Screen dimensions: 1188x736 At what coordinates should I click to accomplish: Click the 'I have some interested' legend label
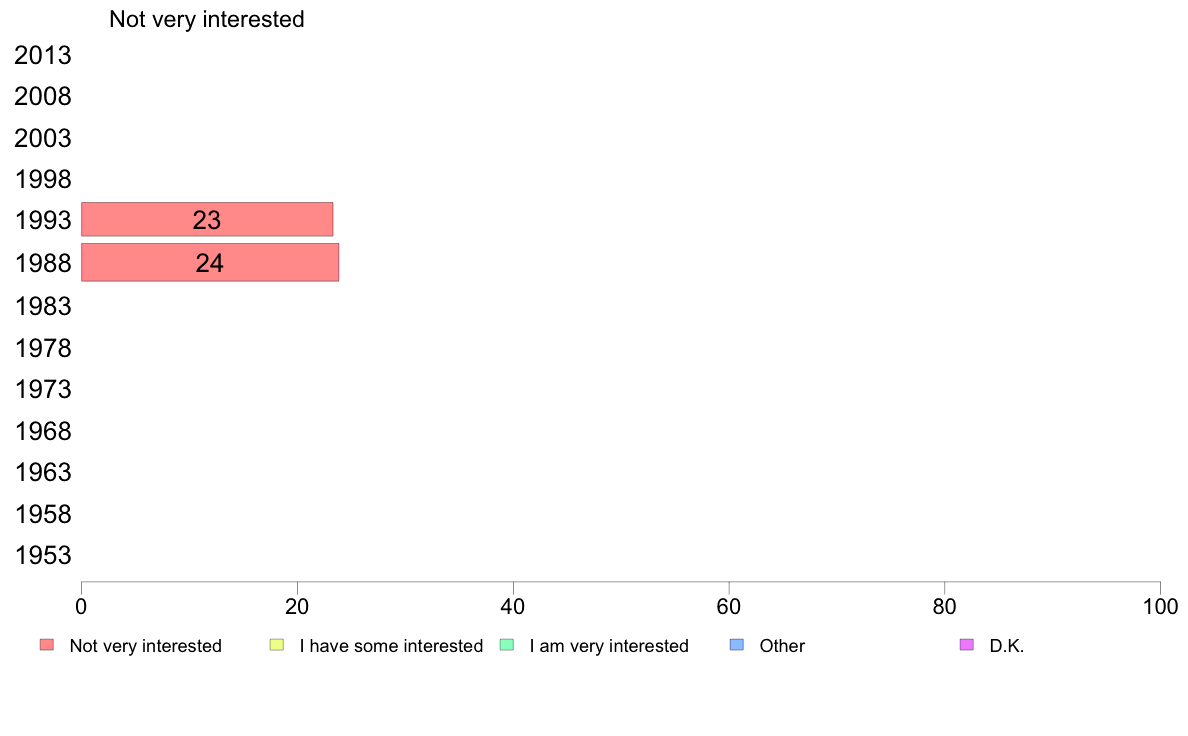(x=391, y=646)
